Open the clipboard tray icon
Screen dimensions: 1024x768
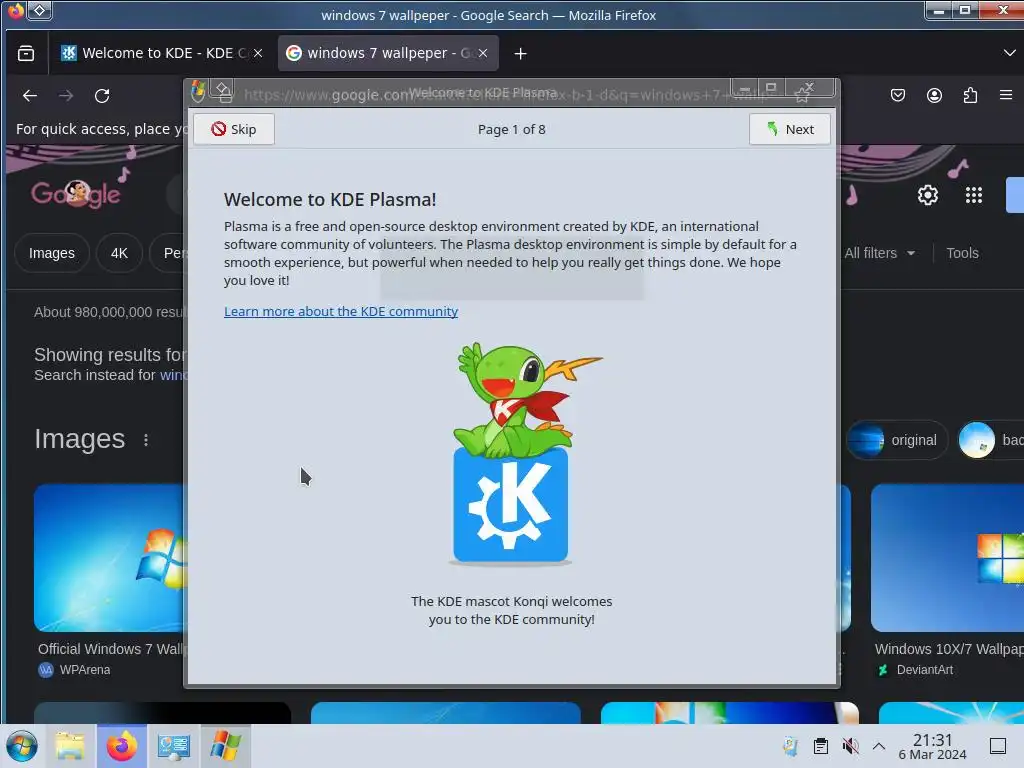pos(820,746)
